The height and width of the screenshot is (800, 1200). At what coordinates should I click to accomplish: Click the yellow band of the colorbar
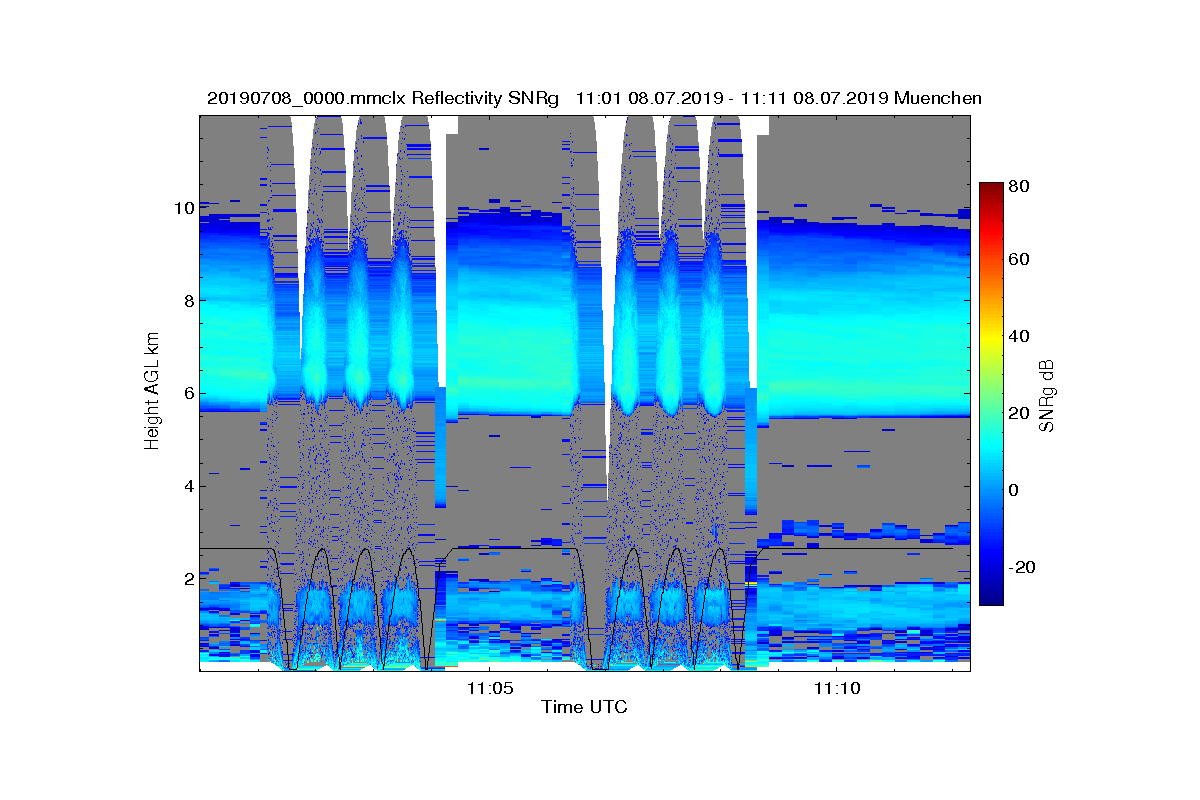[991, 342]
